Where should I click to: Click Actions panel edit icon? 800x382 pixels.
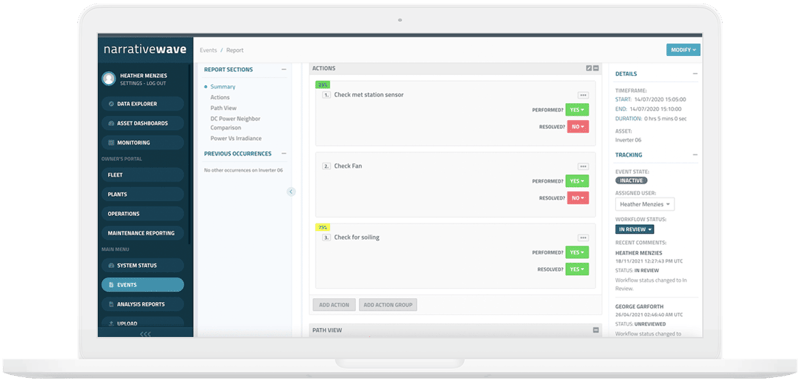pyautogui.click(x=588, y=68)
